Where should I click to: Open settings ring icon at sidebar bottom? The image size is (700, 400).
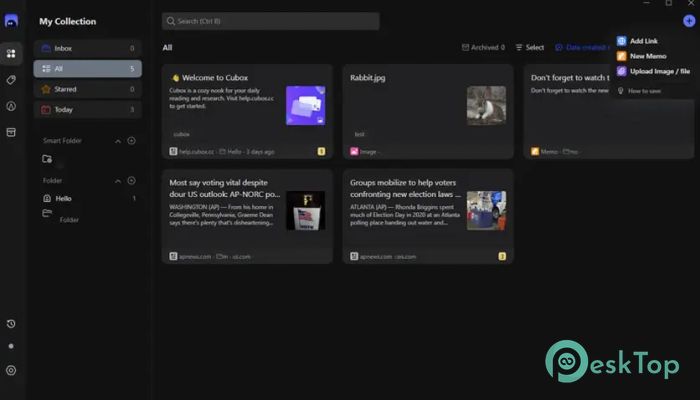click(x=11, y=370)
